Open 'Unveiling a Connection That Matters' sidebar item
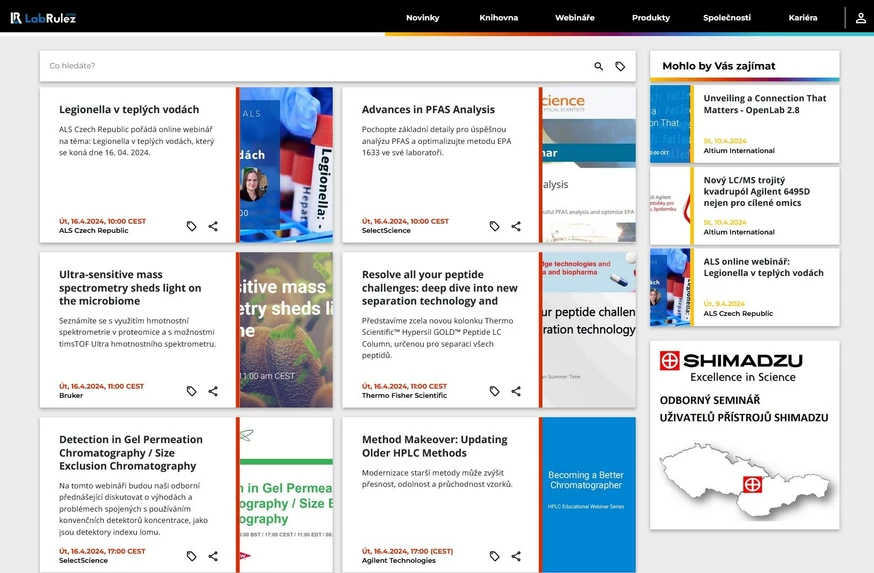Image resolution: width=874 pixels, height=573 pixels. pos(765,104)
